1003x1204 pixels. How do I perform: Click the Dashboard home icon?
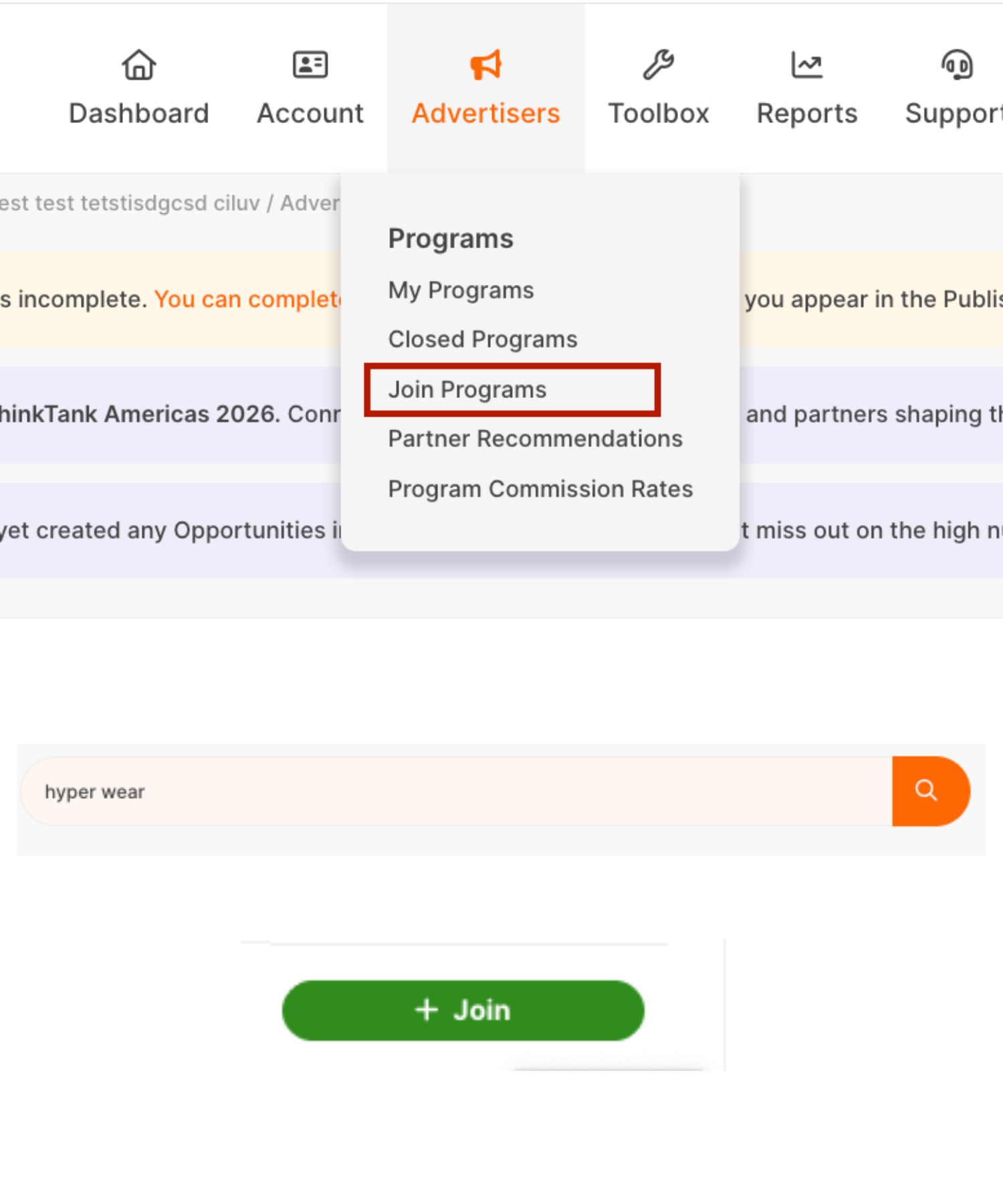point(139,65)
